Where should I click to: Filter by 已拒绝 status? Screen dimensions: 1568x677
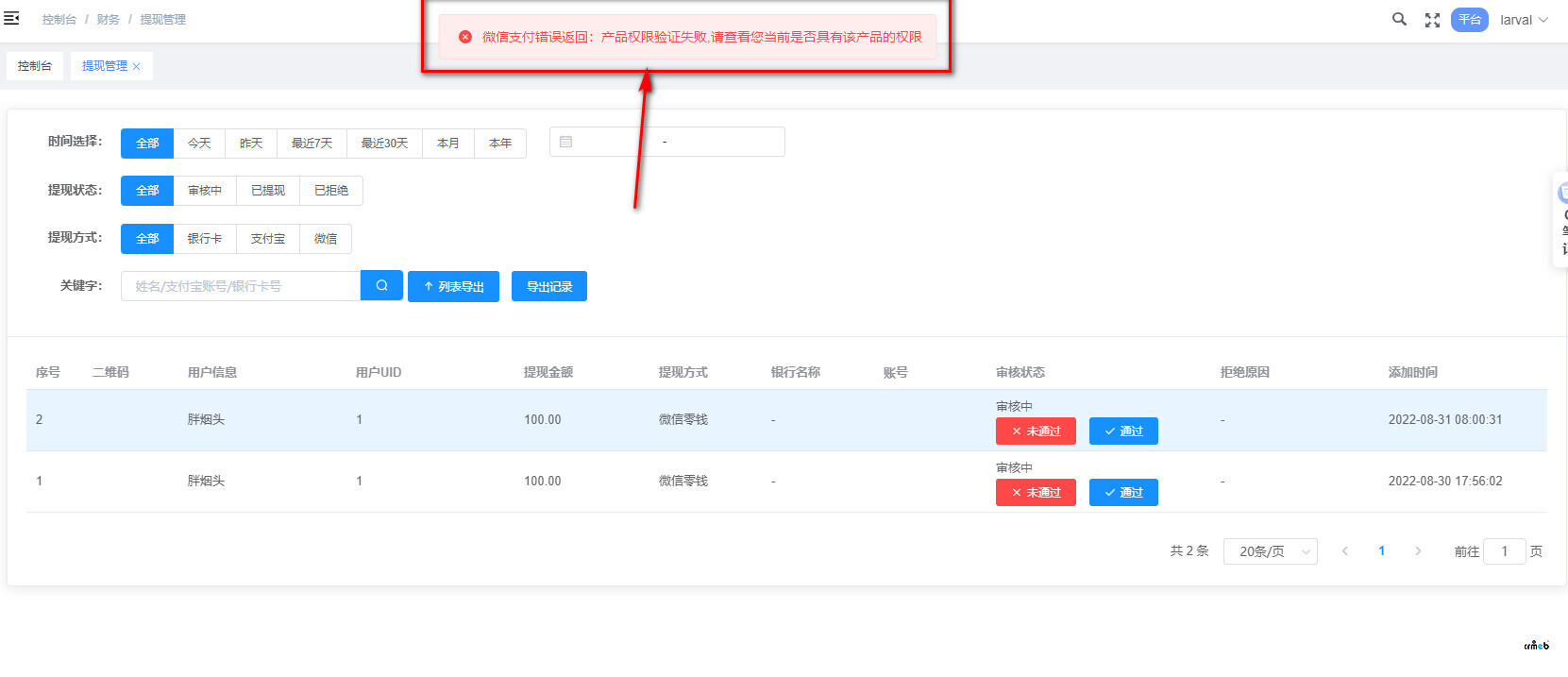[x=331, y=190]
